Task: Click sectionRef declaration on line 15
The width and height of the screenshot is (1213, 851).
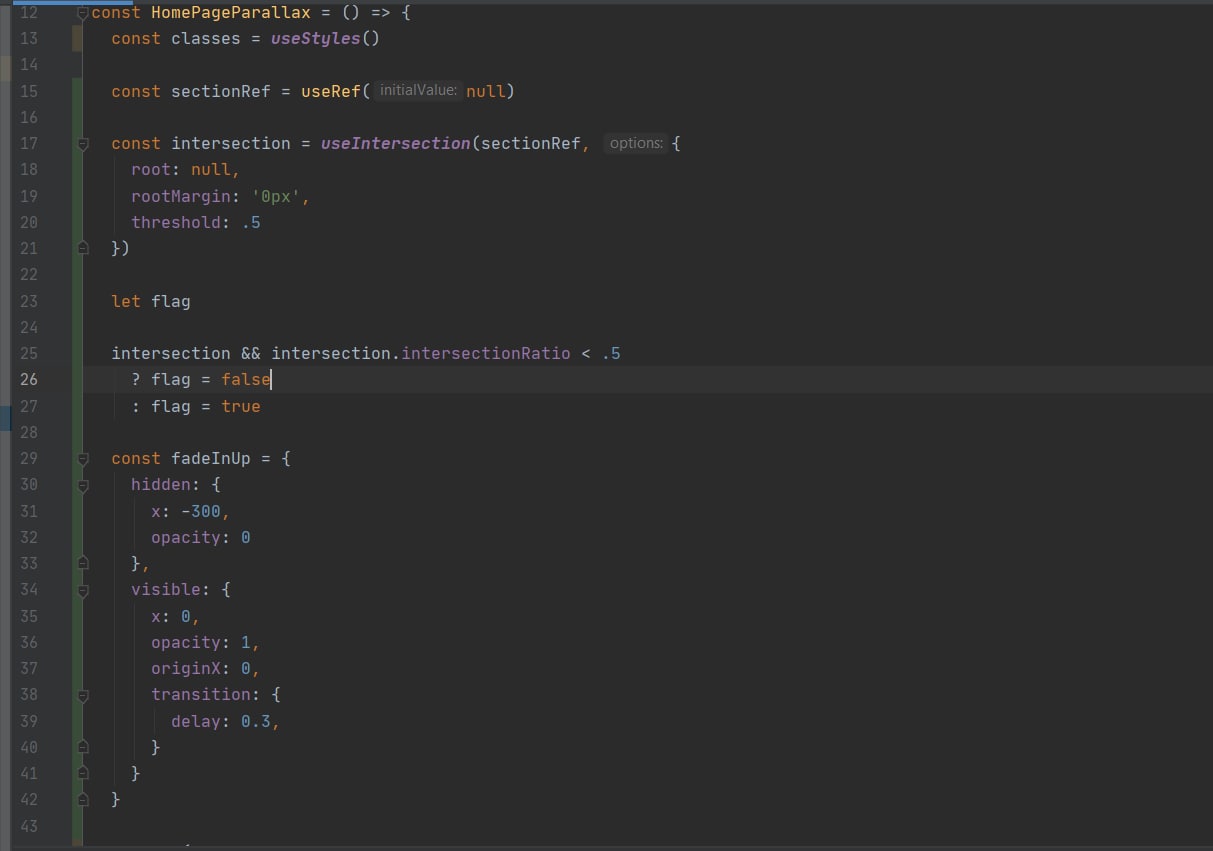Action: pos(221,91)
